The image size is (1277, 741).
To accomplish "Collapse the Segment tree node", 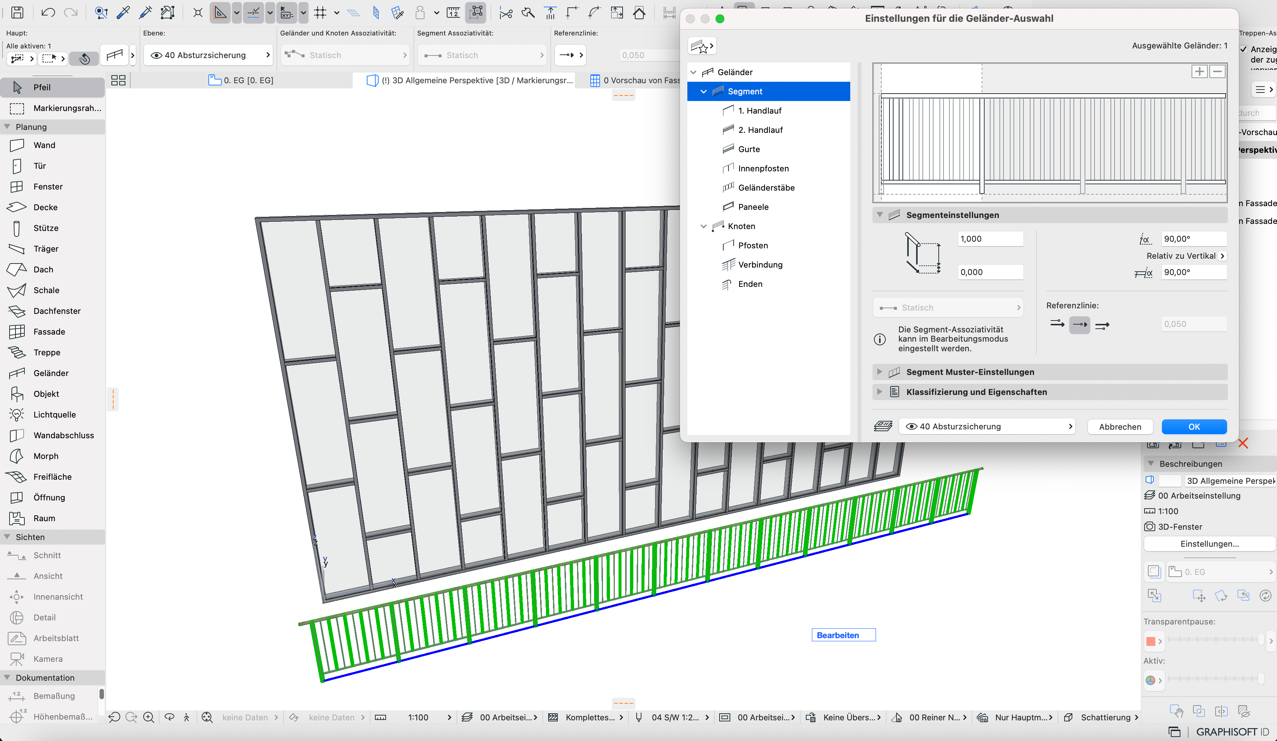I will click(x=704, y=91).
